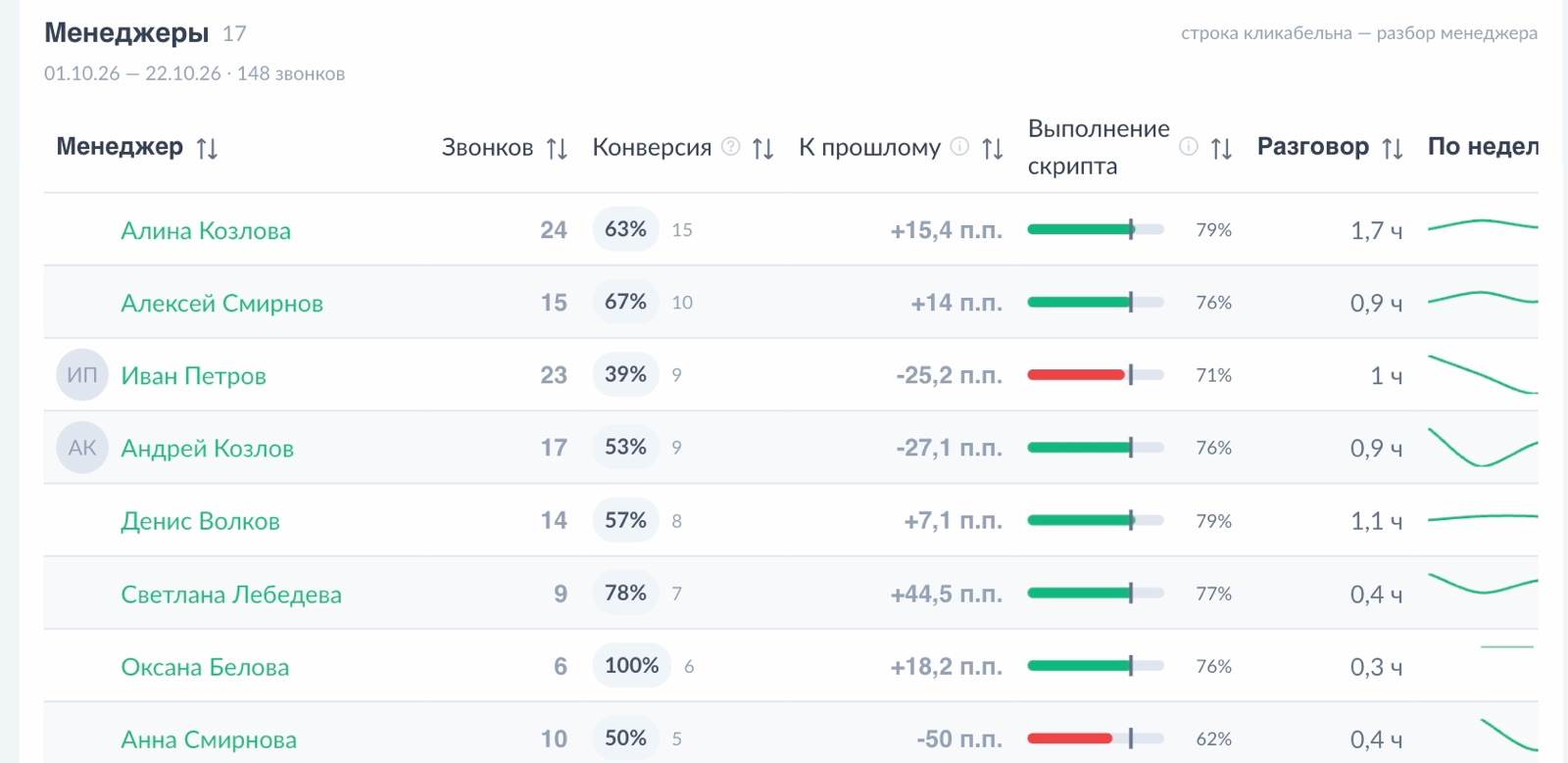Click the Конверсия column header

click(x=652, y=147)
